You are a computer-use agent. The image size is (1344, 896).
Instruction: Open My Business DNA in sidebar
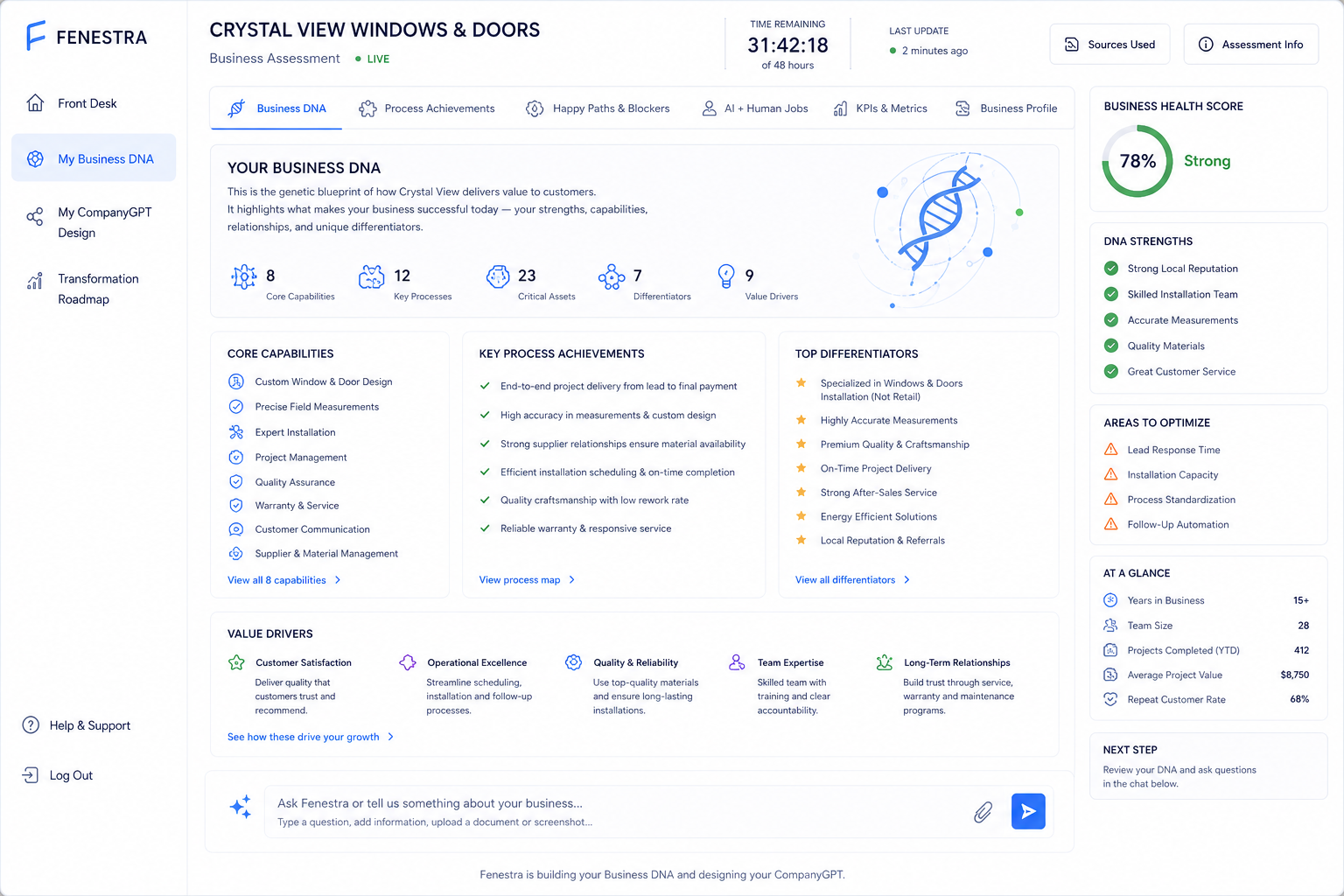(94, 158)
